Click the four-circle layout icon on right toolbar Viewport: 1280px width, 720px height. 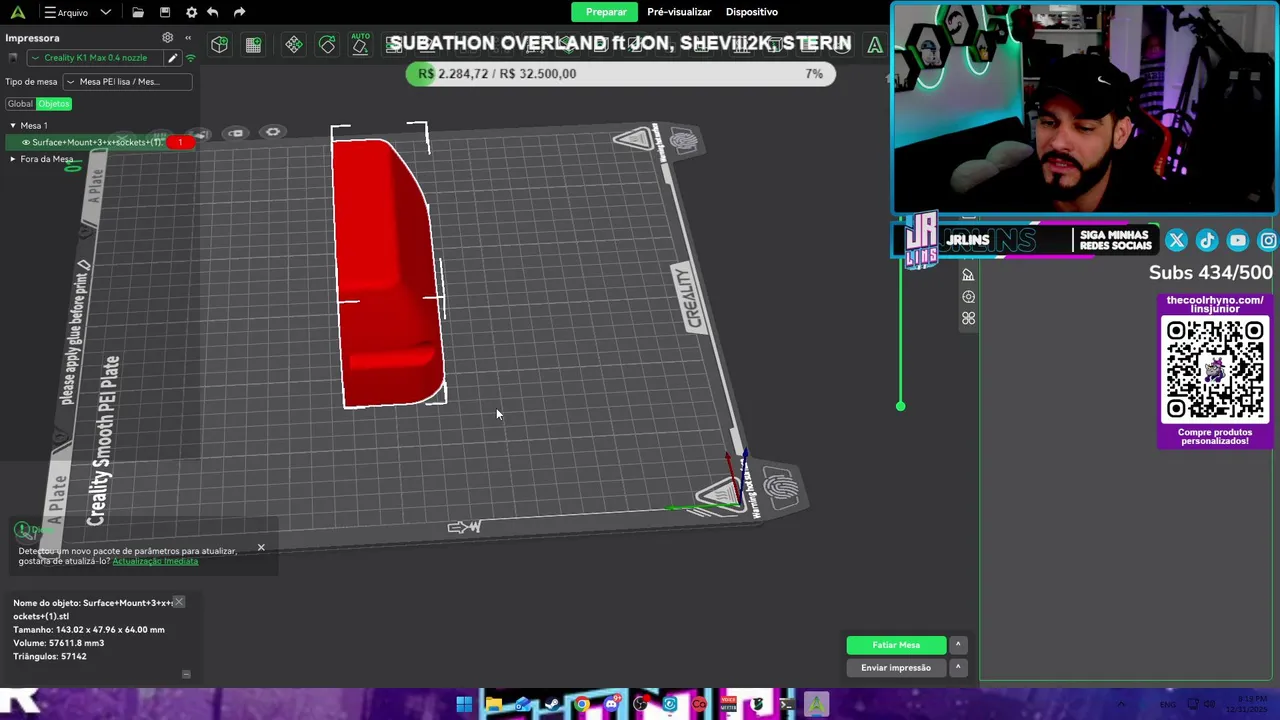[968, 319]
